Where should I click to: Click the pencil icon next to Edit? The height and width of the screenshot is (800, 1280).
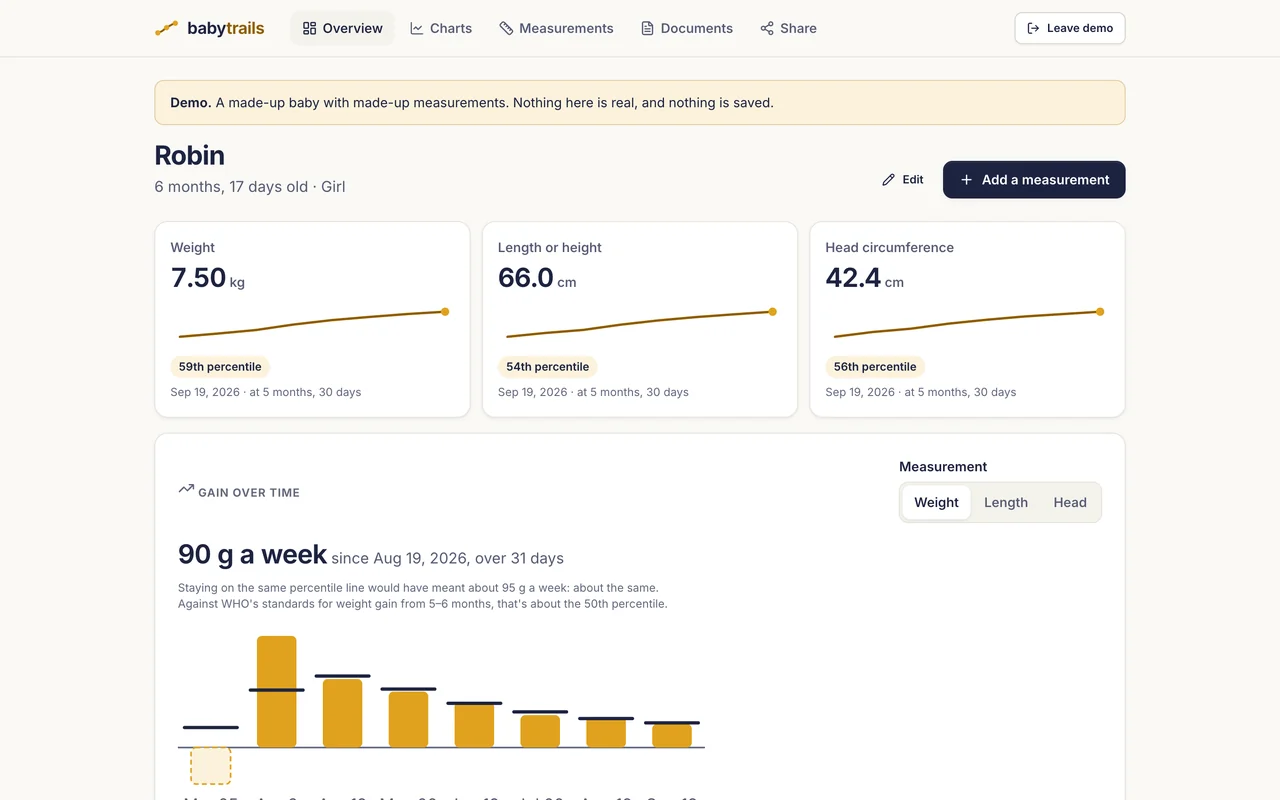coord(888,180)
